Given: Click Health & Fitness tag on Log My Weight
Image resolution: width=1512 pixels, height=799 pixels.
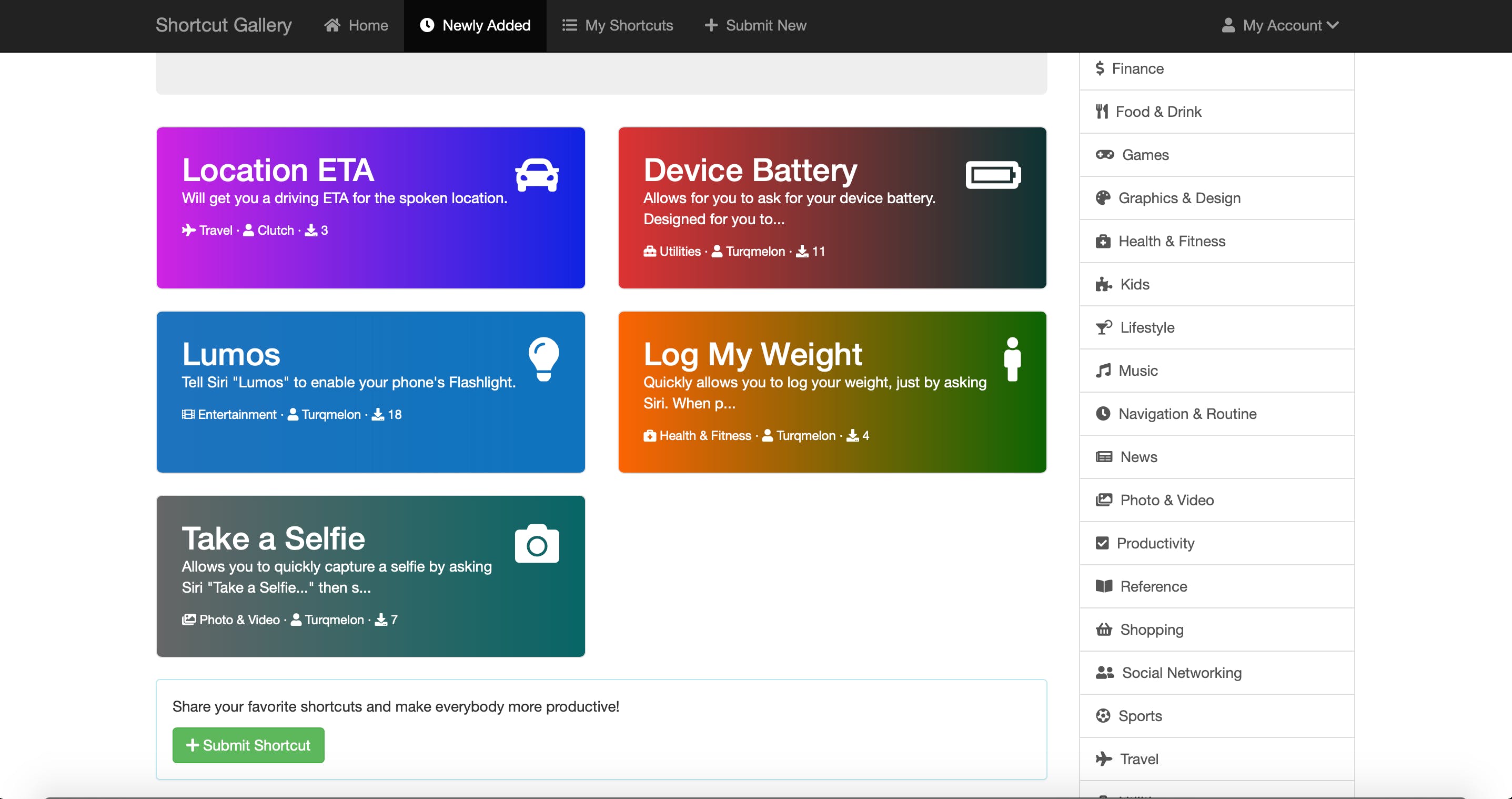Looking at the screenshot, I should [x=697, y=436].
